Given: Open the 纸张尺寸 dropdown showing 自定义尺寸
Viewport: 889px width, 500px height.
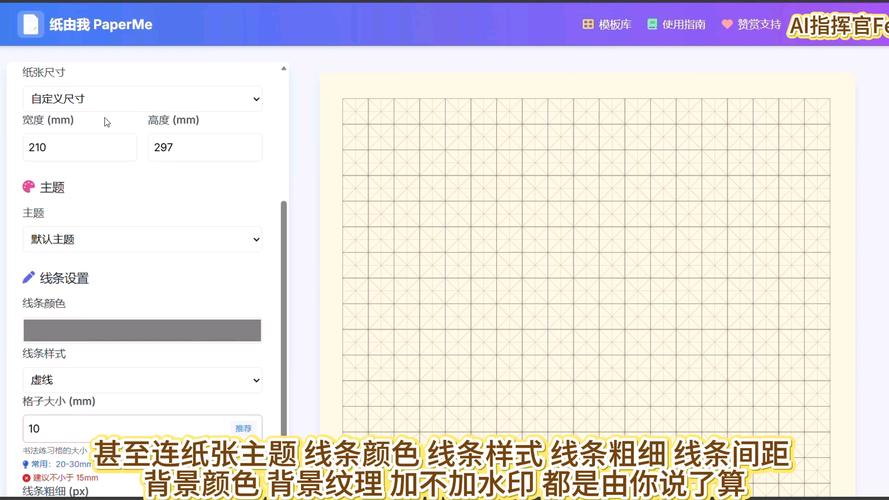Looking at the screenshot, I should [142, 99].
